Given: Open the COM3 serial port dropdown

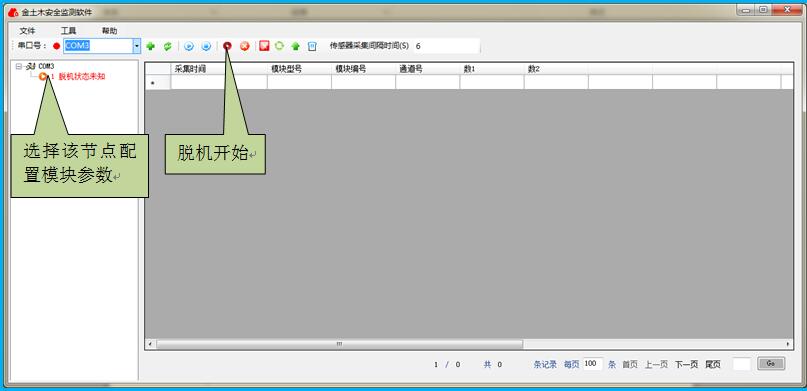Looking at the screenshot, I should click(136, 46).
